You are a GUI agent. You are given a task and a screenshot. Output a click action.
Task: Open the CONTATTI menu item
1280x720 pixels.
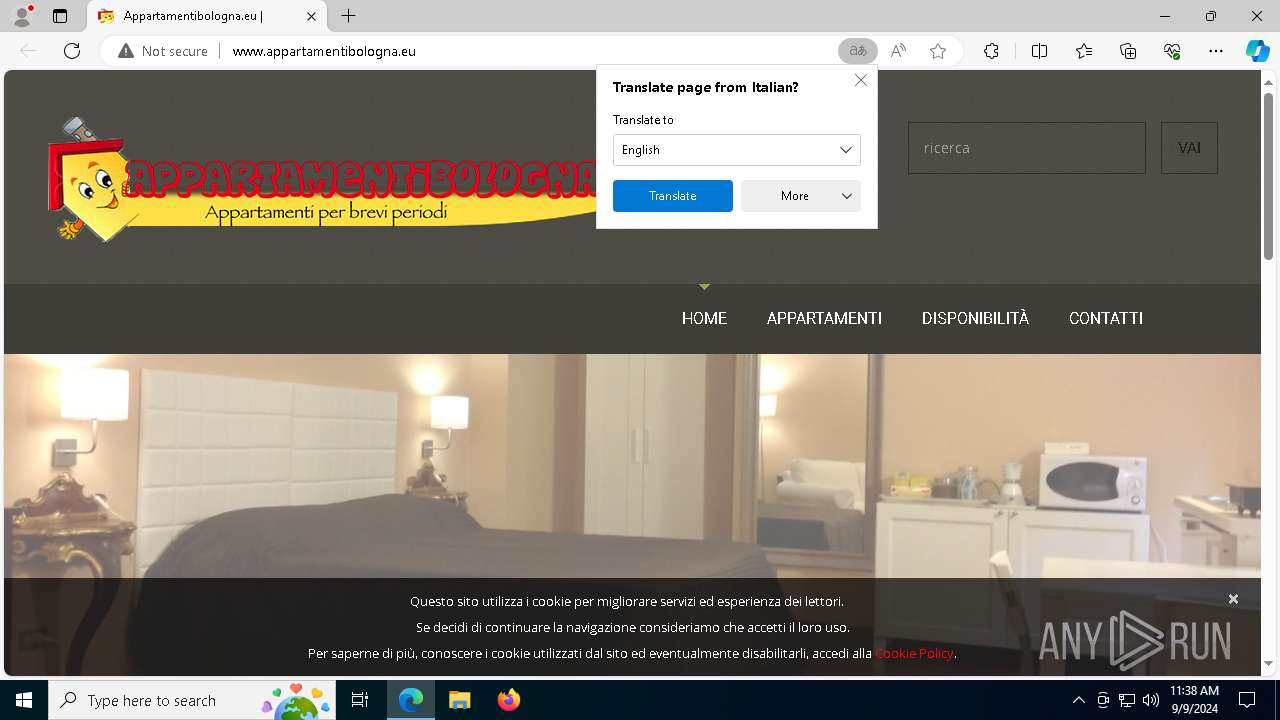[x=1105, y=318]
